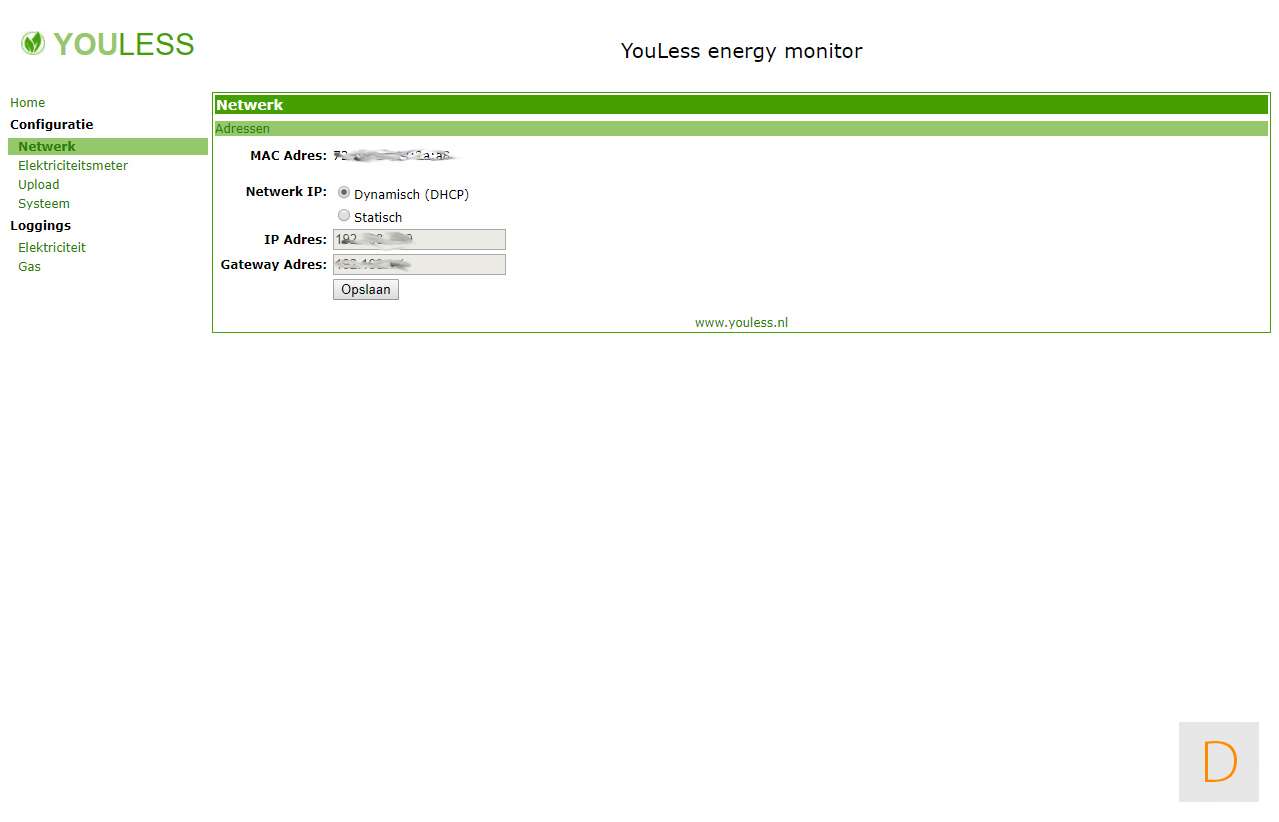The image size is (1279, 822).
Task: Click the Configuratie section heading
Action: pos(51,125)
